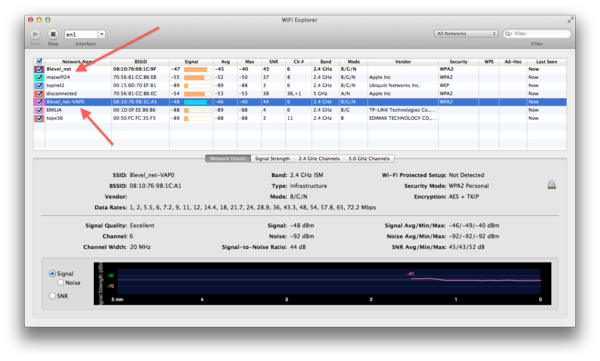Sort by Signal column header
Image resolution: width=600 pixels, height=361 pixels.
pos(191,62)
